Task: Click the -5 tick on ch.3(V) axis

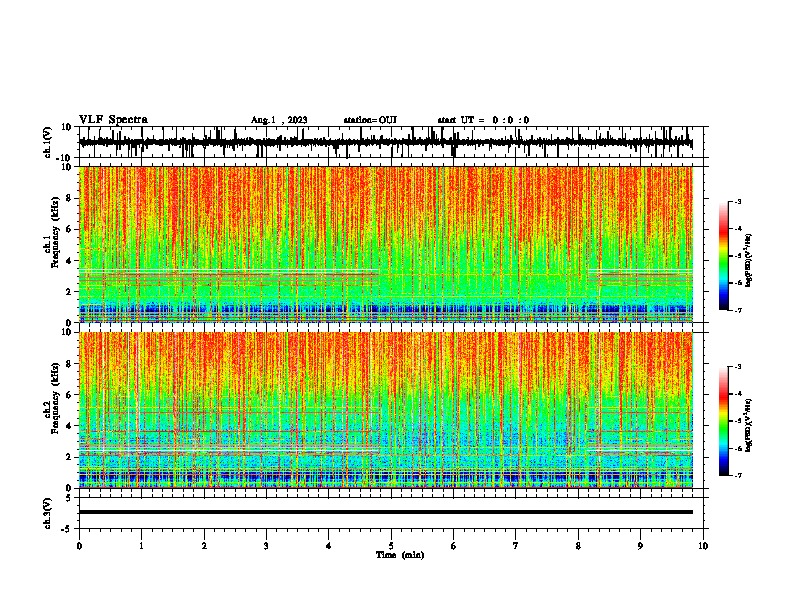Action: [67, 529]
